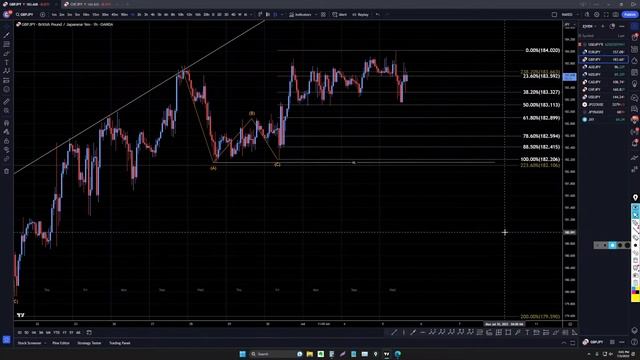Open the user profile avatar menu
640x360 pixels.
(x=7, y=15)
